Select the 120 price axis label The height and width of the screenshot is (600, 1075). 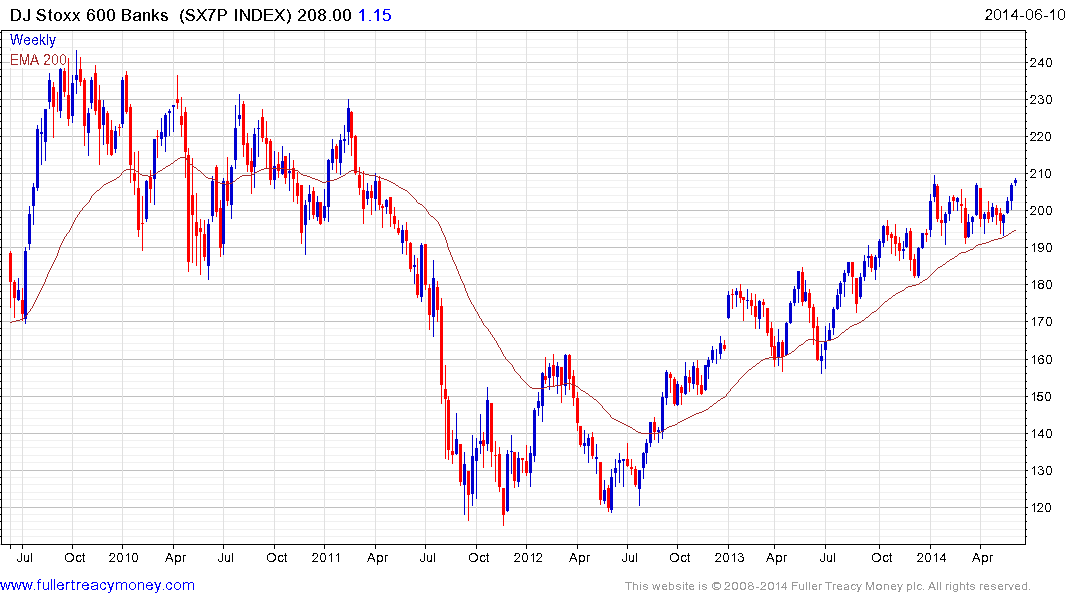click(1041, 507)
